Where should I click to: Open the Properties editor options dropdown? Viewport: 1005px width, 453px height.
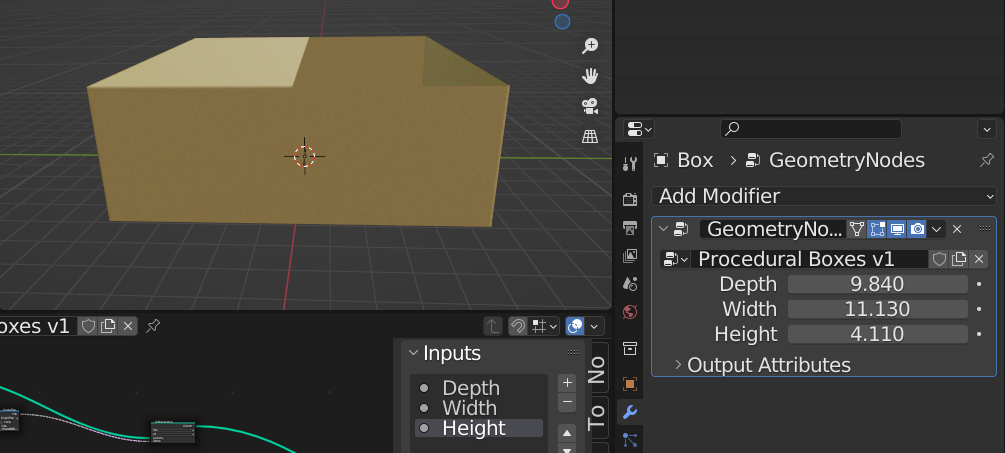click(x=986, y=129)
